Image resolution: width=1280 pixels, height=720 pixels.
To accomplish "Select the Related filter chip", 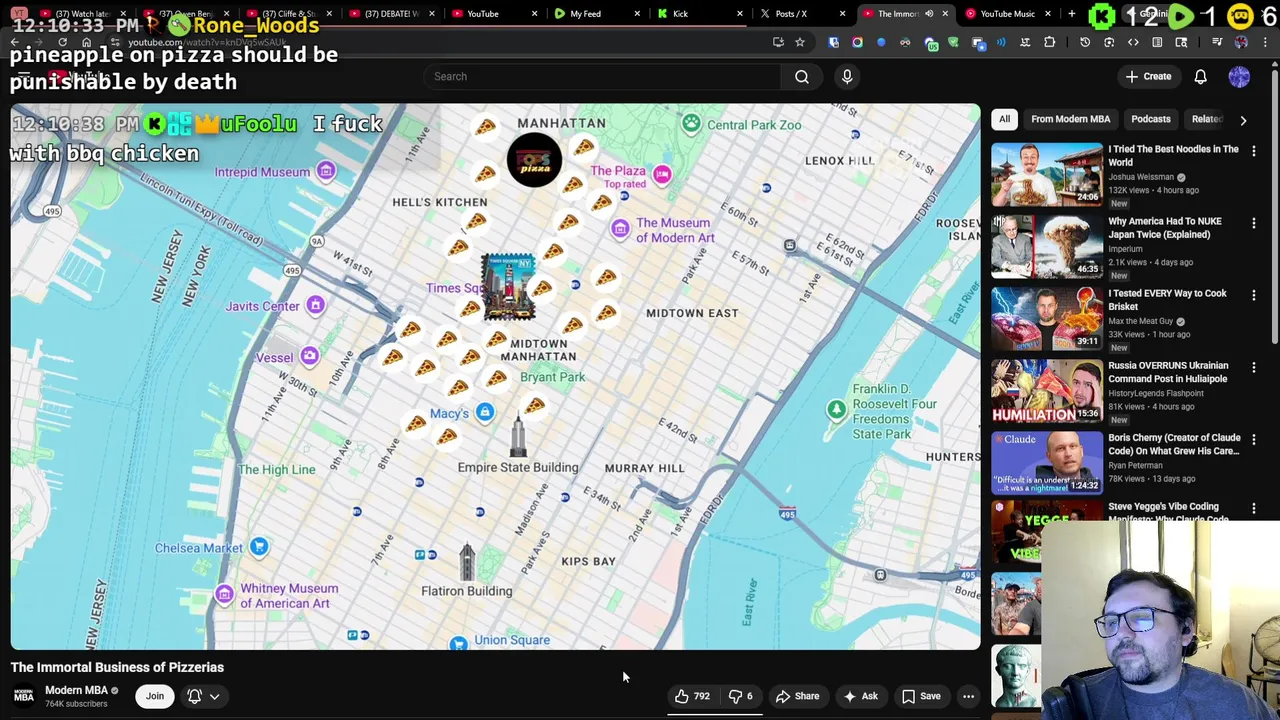I will (x=1207, y=119).
